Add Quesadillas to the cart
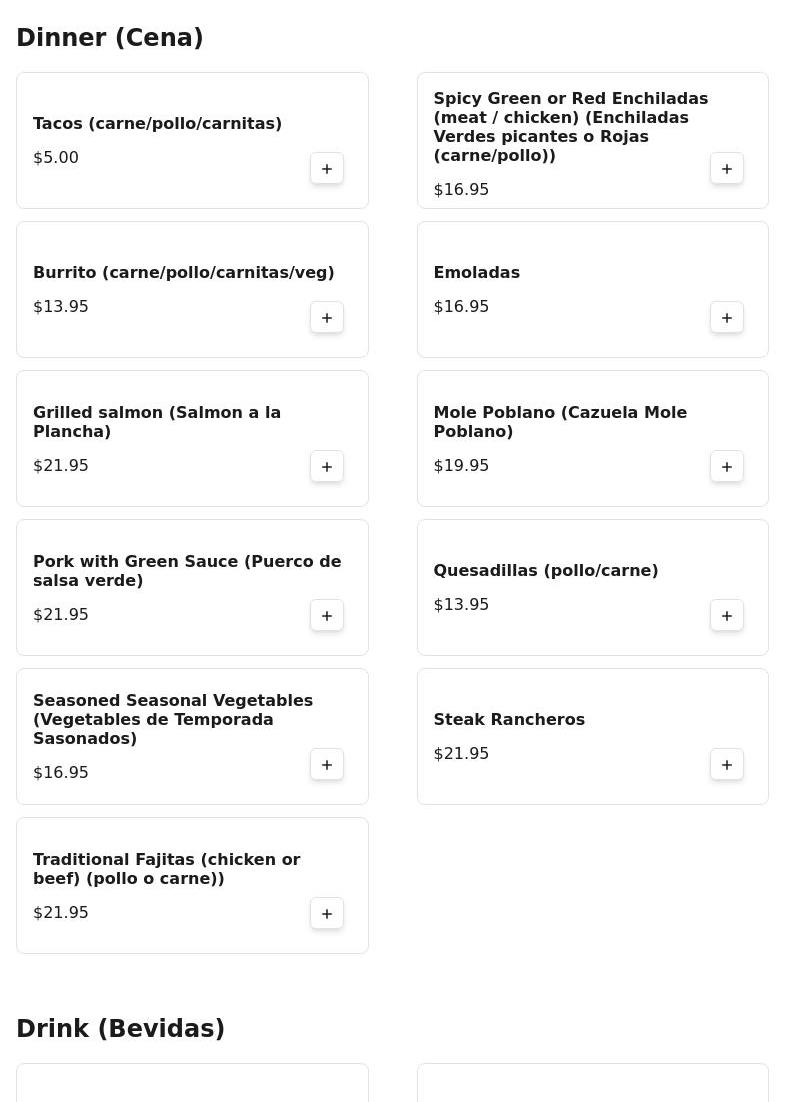Image resolution: width=785 pixels, height=1102 pixels. [727, 615]
